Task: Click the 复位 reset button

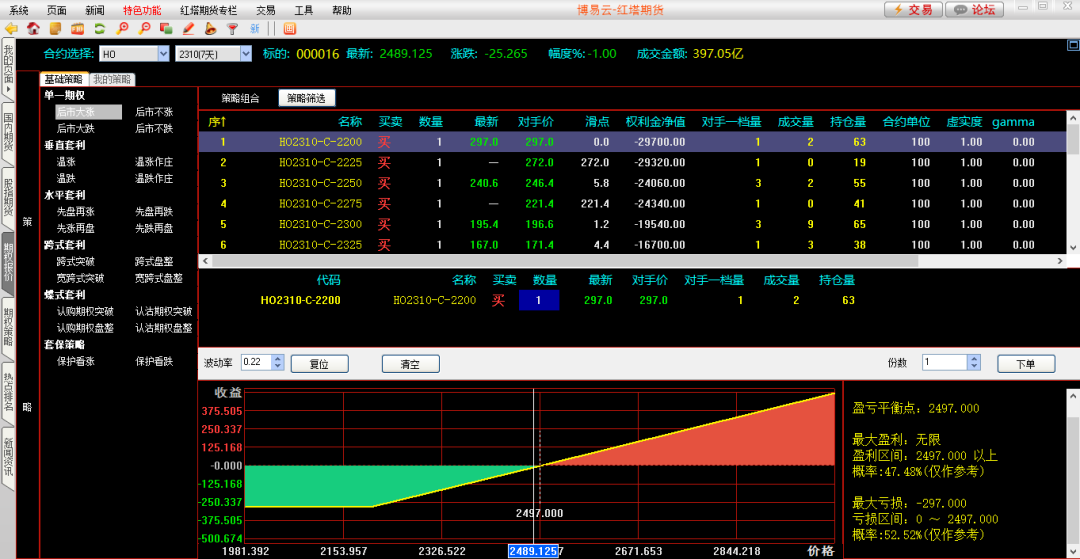Action: [318, 364]
